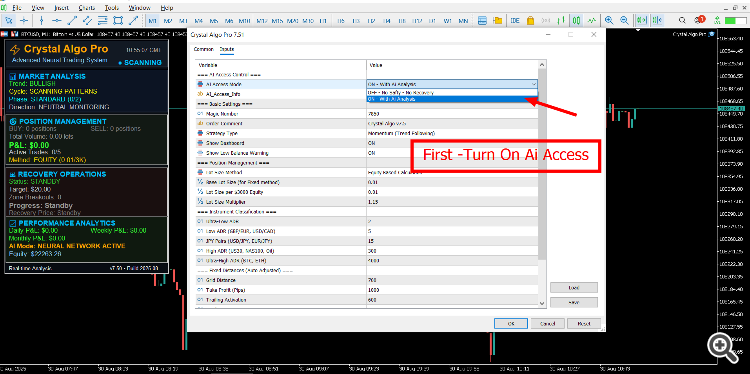Viewport: 750px width, 374px height.
Task: Switch to the Common tab
Action: tap(203, 49)
